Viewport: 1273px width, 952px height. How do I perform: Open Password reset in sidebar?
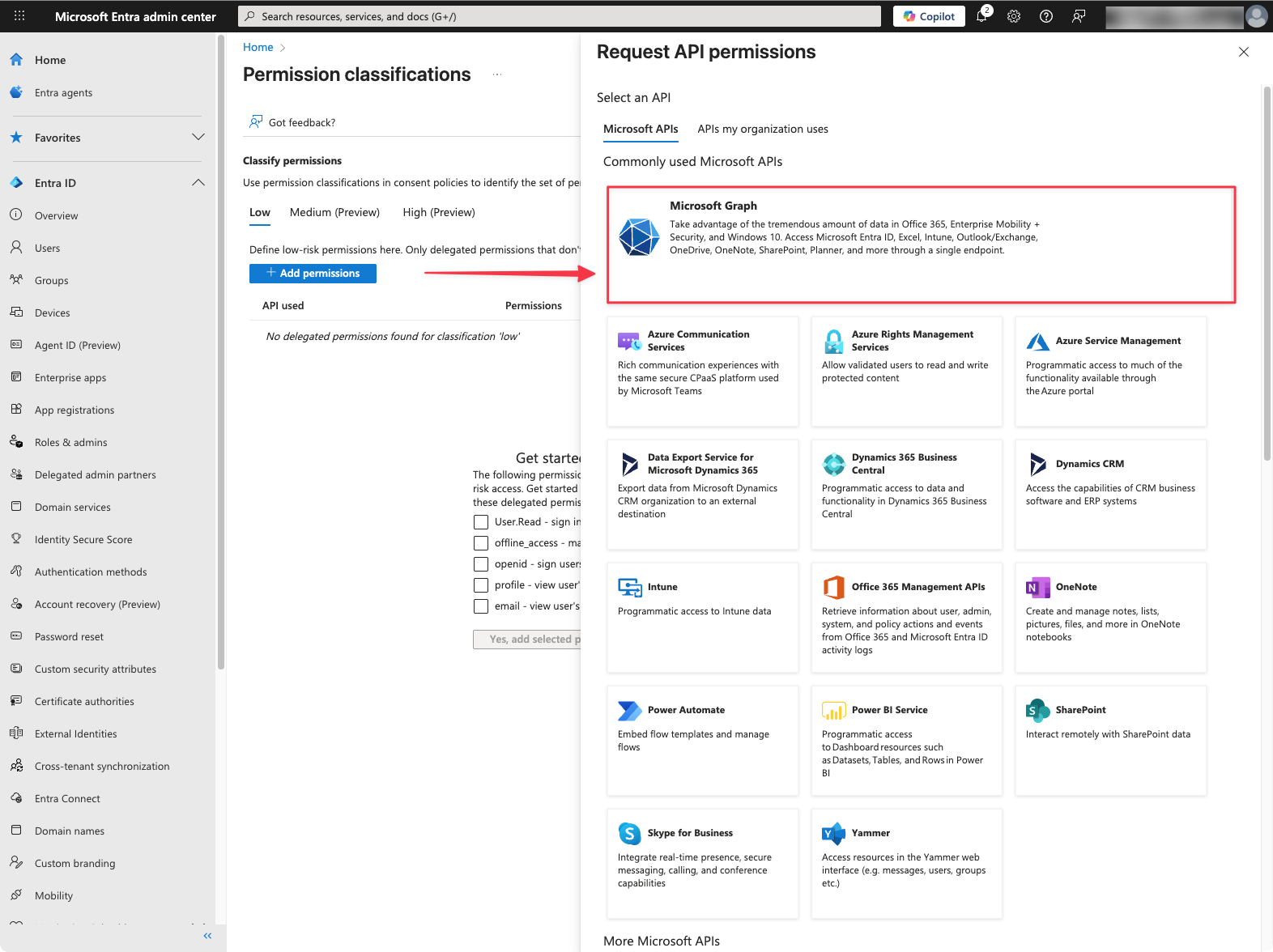point(109,636)
